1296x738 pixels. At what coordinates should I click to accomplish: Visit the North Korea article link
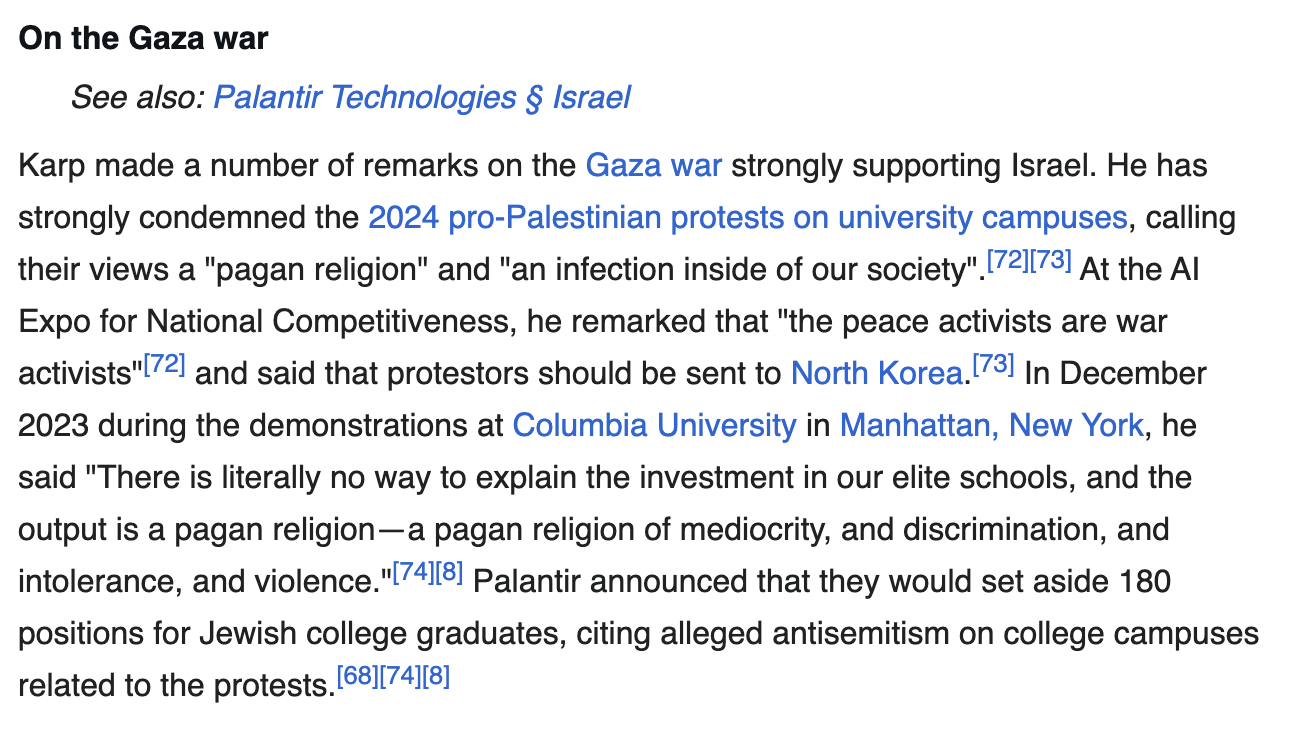click(876, 373)
